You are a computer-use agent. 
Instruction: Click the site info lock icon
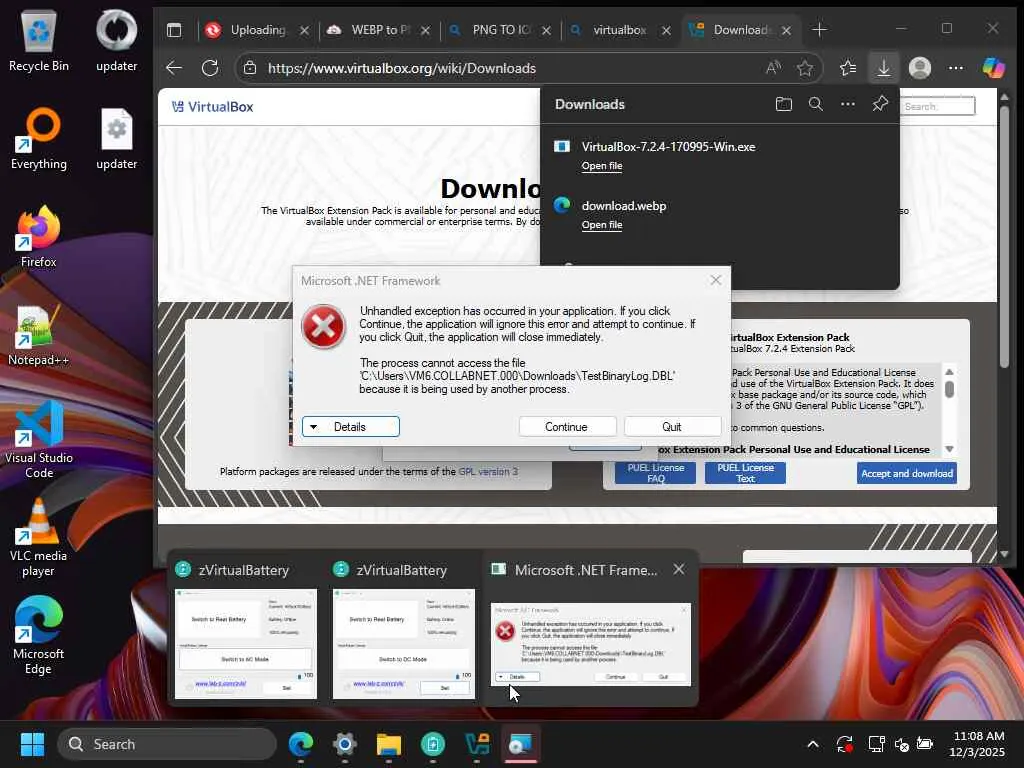[x=249, y=68]
